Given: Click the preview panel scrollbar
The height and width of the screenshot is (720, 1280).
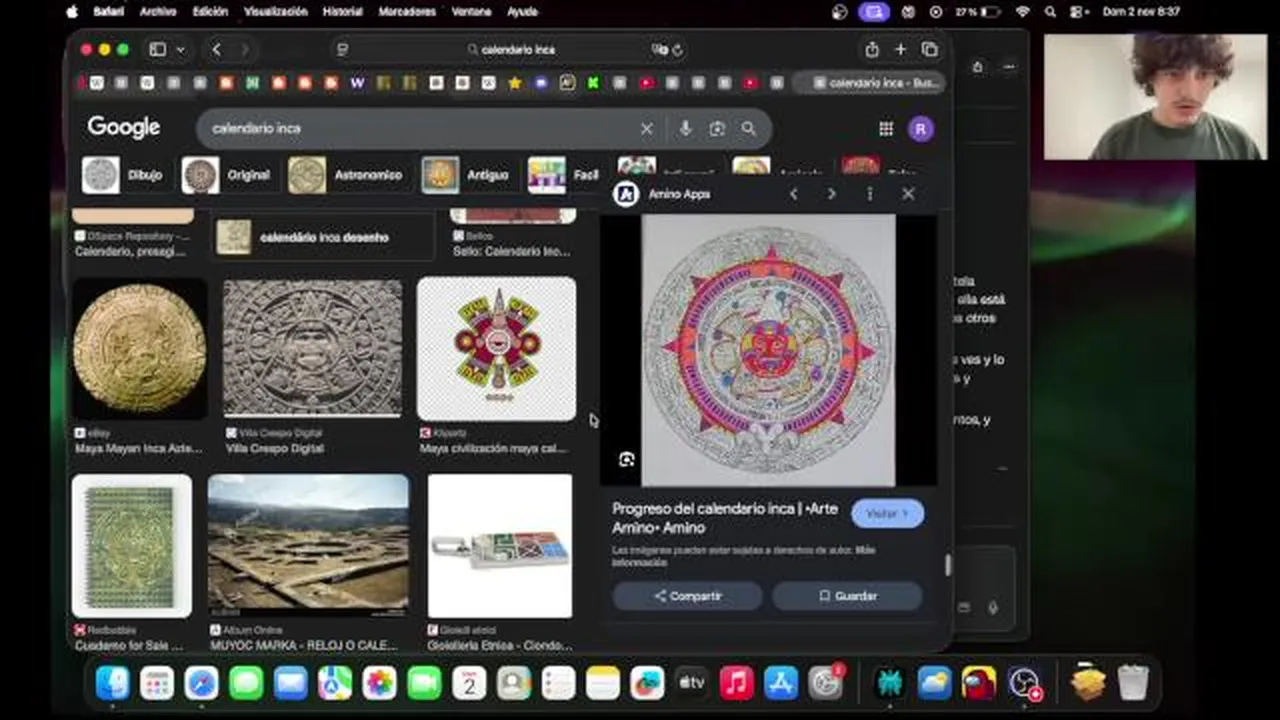Looking at the screenshot, I should coord(947,564).
